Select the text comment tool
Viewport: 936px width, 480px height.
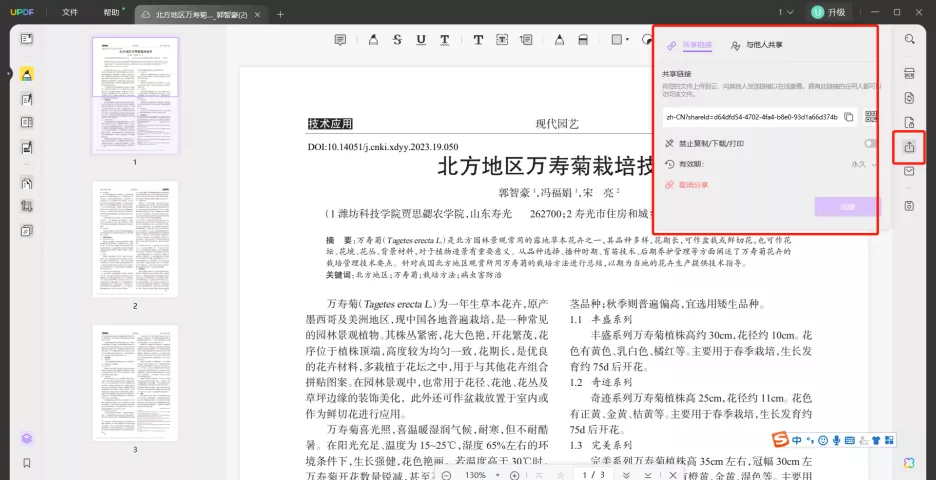click(478, 40)
